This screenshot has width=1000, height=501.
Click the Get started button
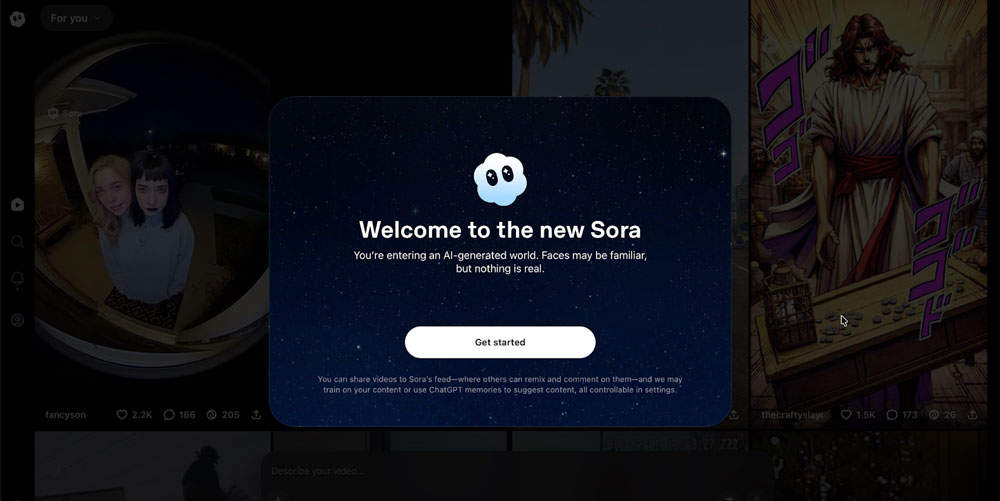click(500, 342)
